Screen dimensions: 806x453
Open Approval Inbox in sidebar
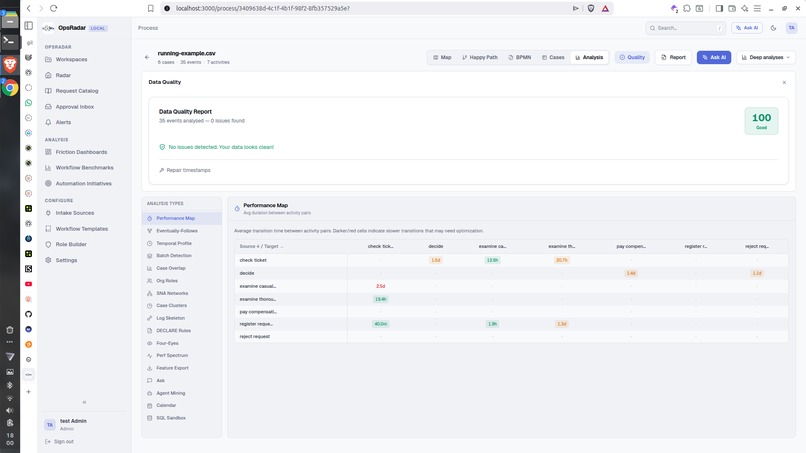(75, 107)
